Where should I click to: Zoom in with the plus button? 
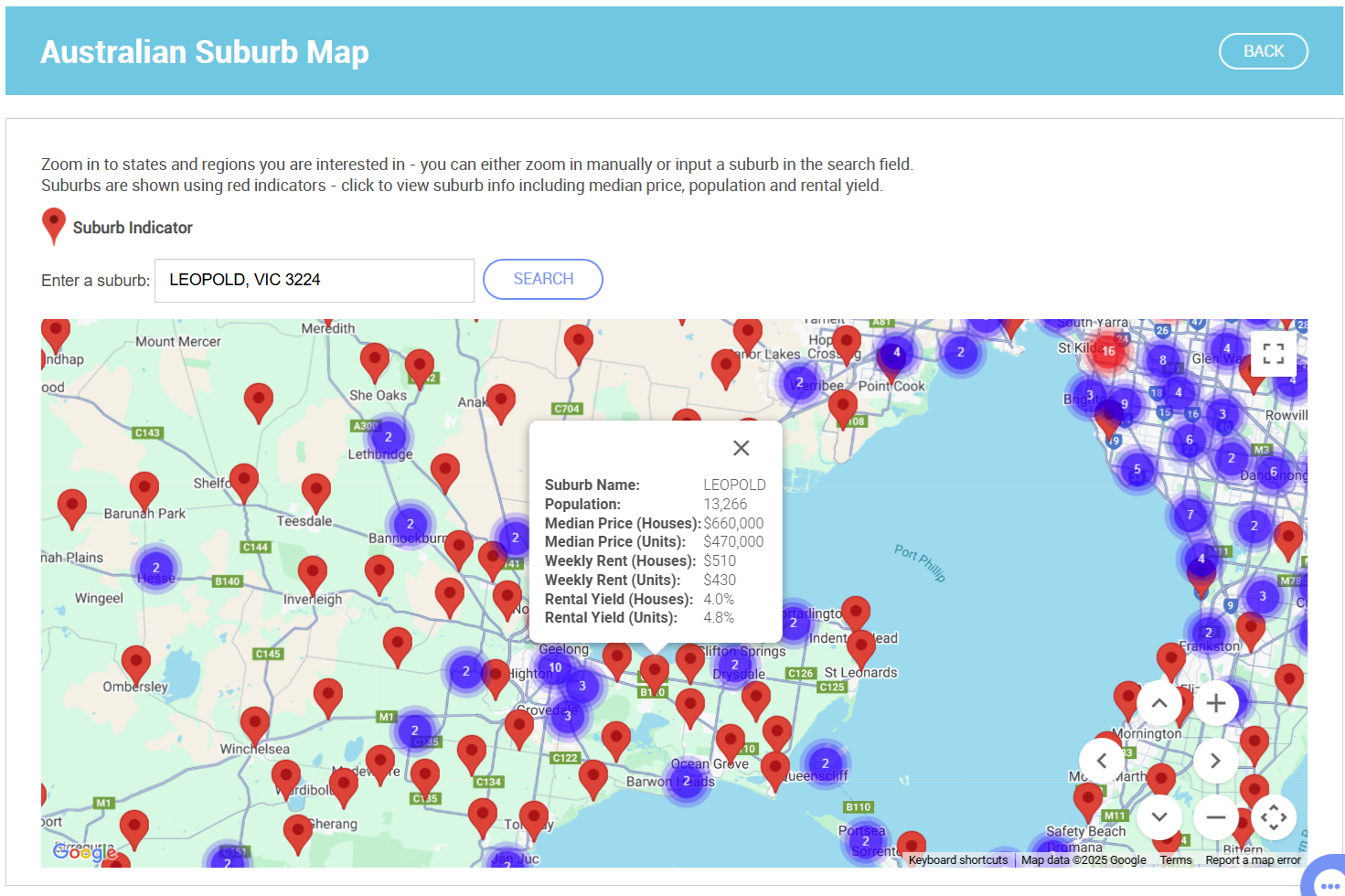1215,703
